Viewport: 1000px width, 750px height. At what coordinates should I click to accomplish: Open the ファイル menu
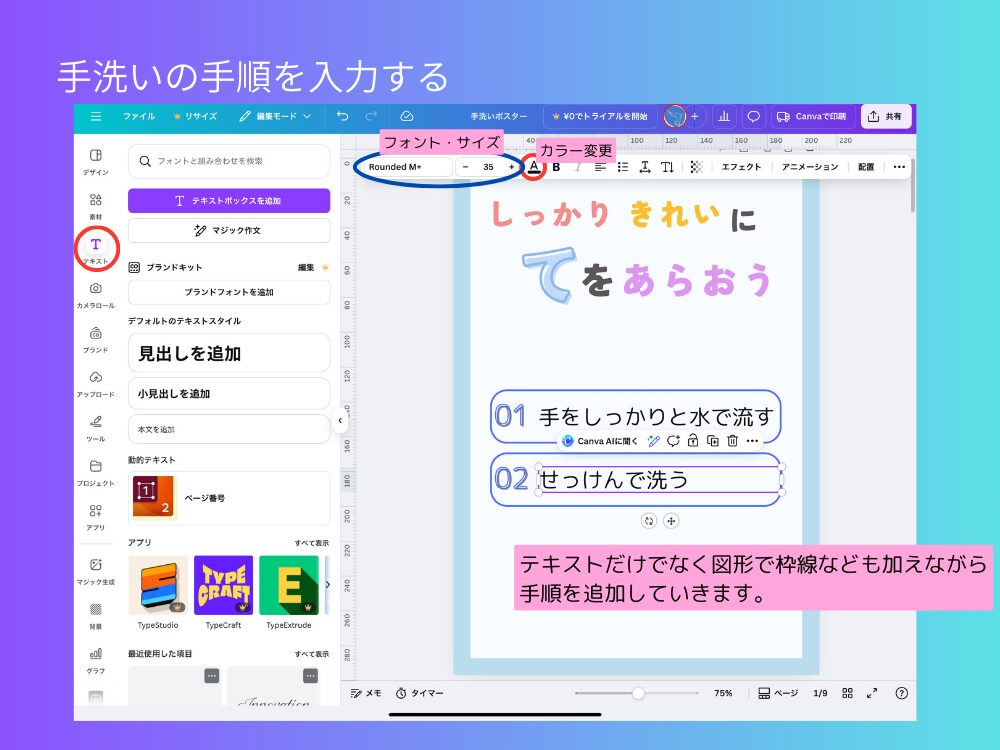(x=138, y=116)
